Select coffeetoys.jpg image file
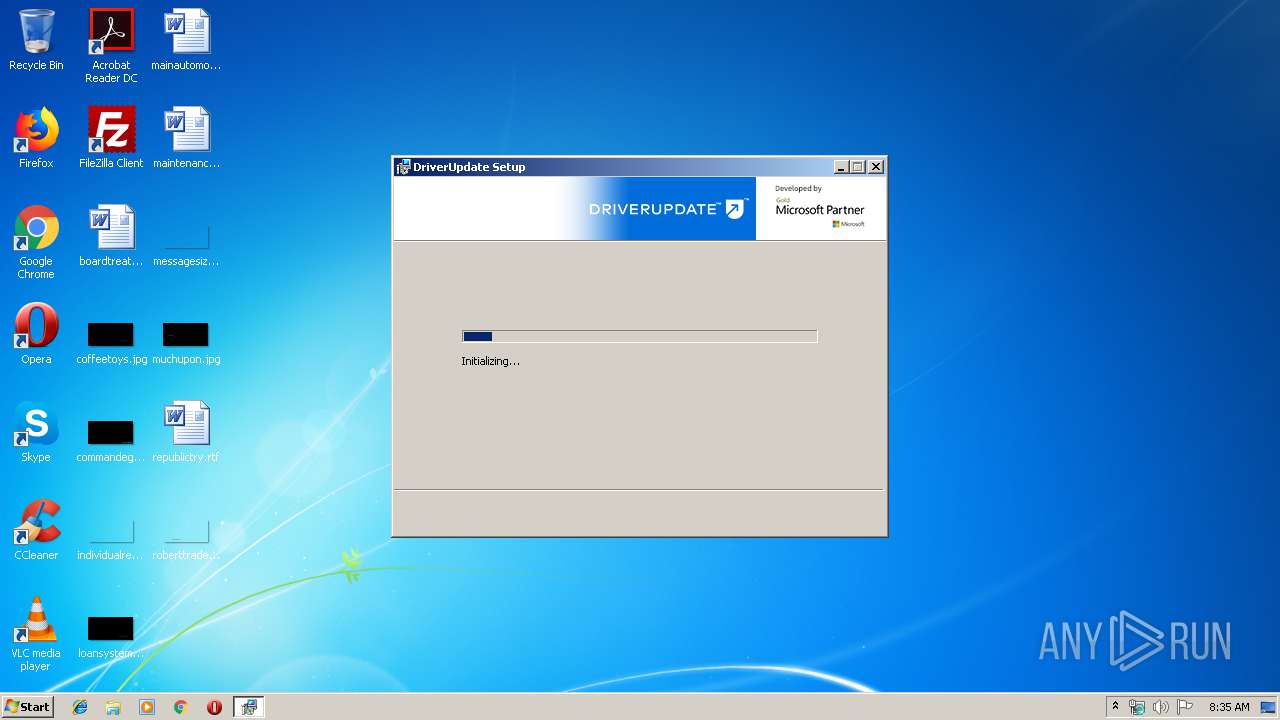Viewport: 1280px width, 720px height. coord(111,342)
